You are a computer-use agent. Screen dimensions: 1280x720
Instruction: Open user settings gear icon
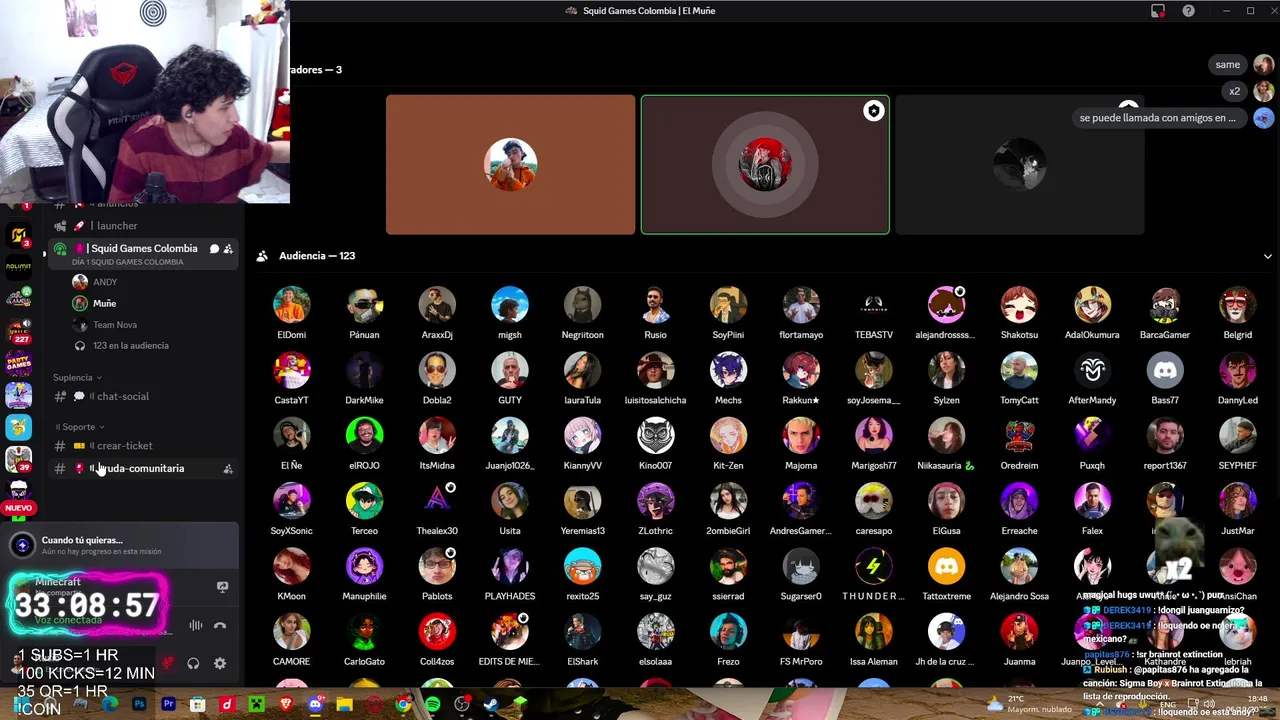coord(220,663)
